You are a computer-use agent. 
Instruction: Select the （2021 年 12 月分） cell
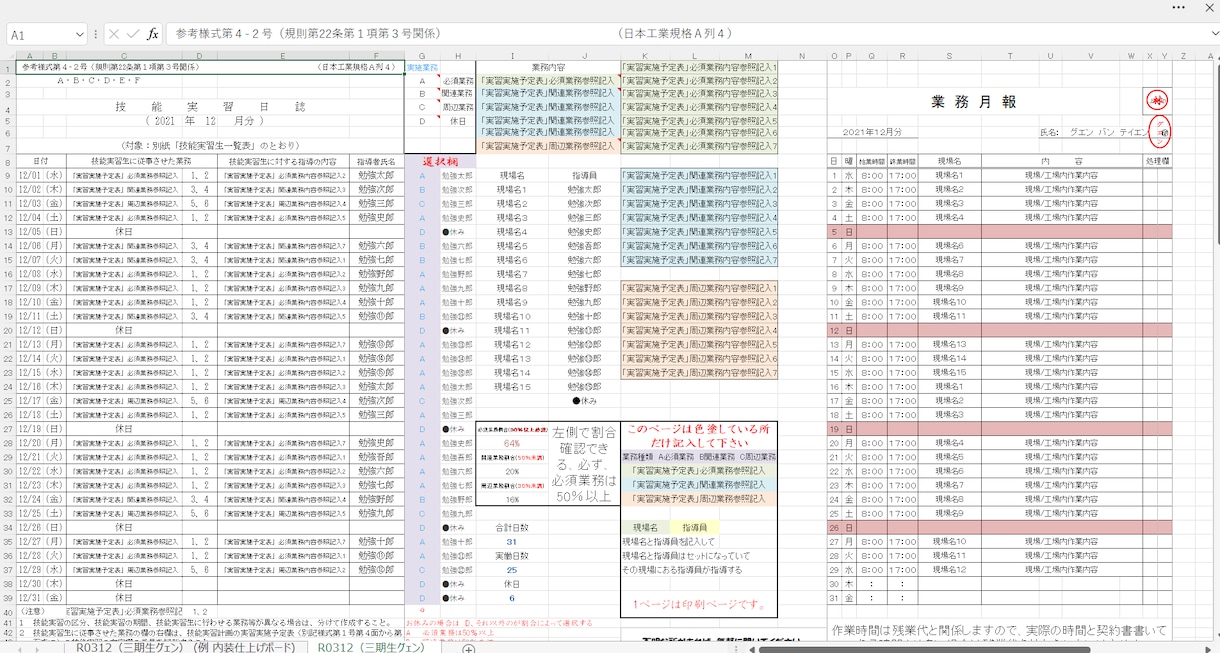210,120
